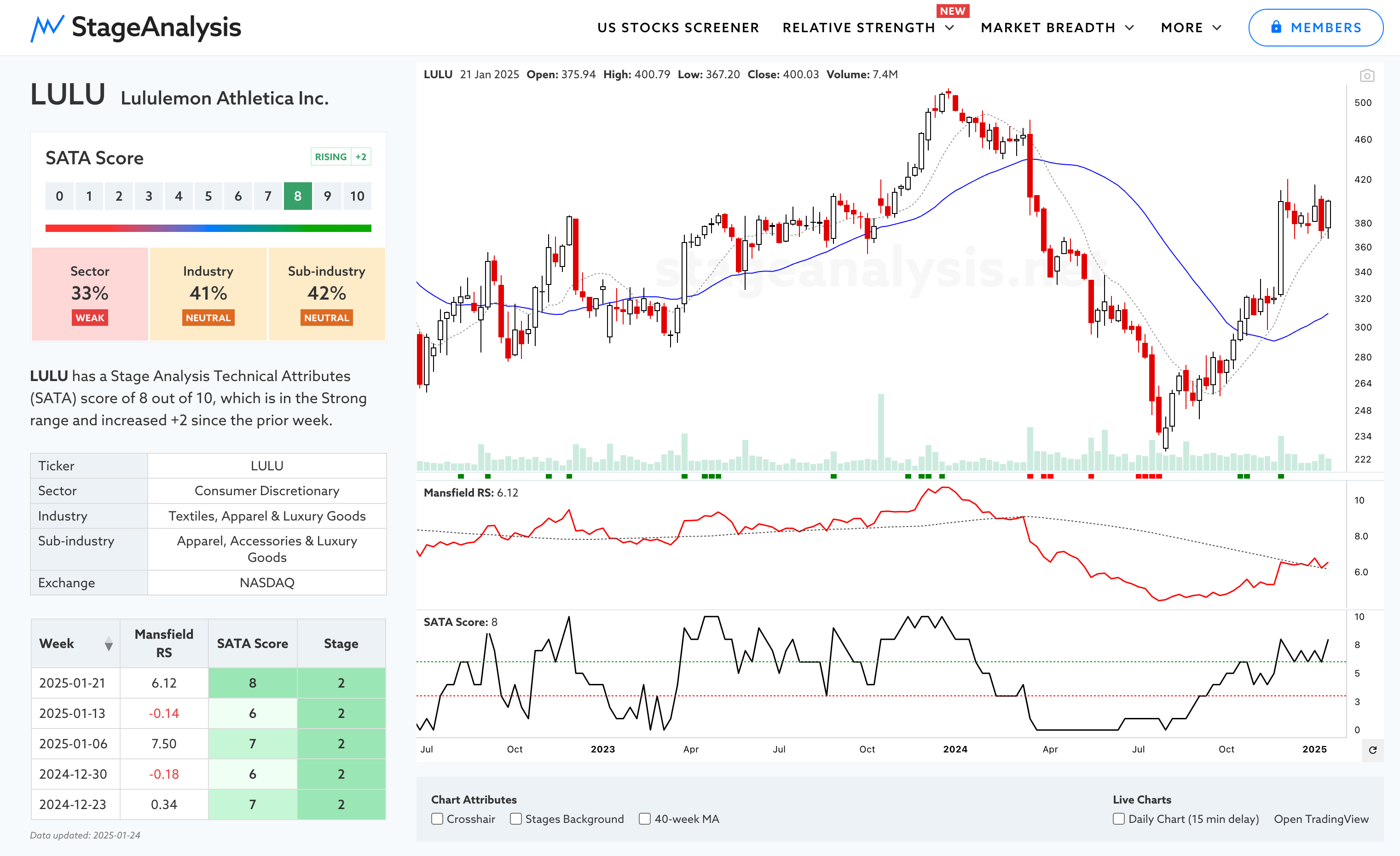Click the -0.14 Mansfield RS value

pyautogui.click(x=164, y=713)
